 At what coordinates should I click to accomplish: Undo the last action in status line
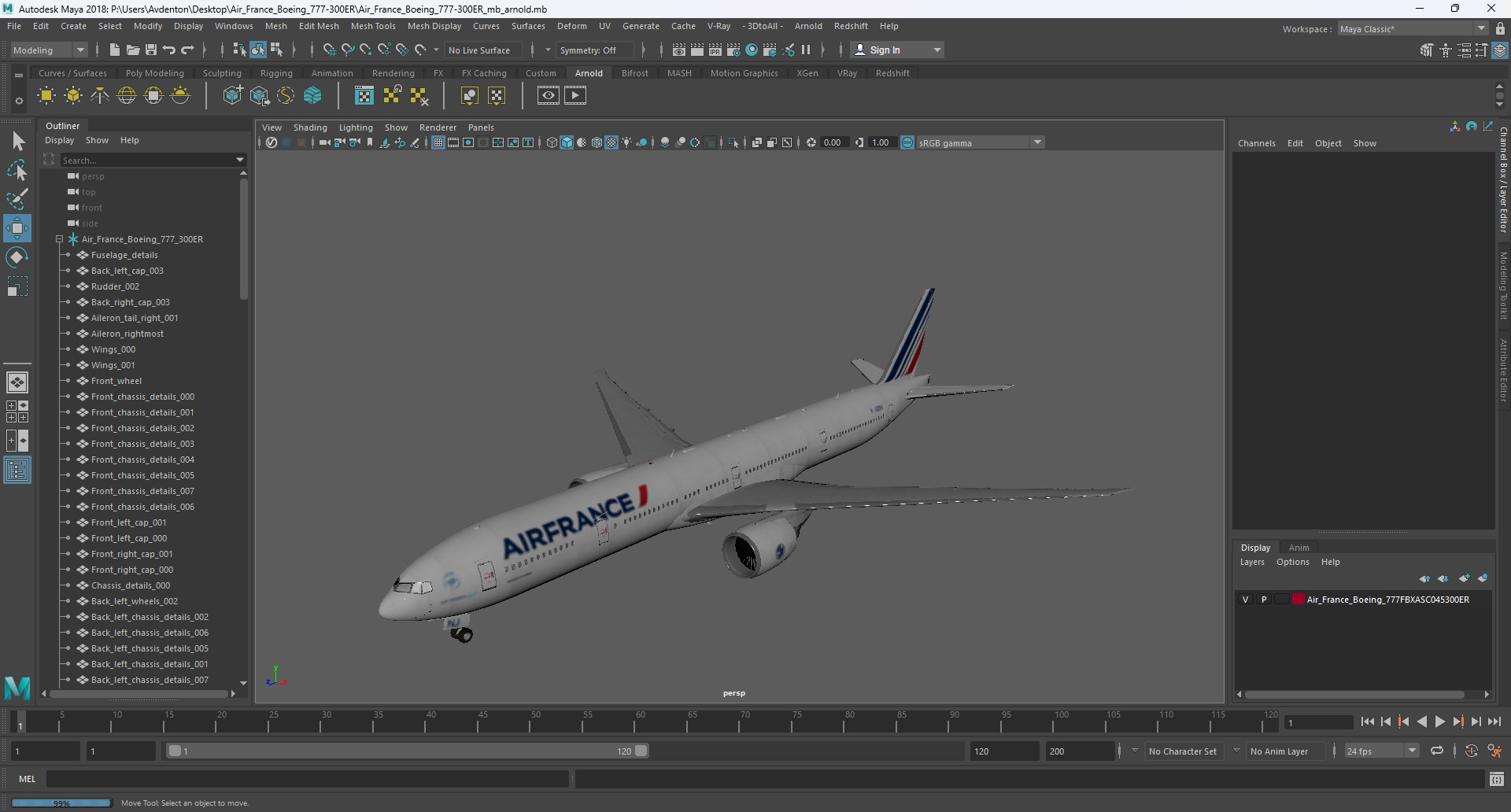[x=168, y=50]
